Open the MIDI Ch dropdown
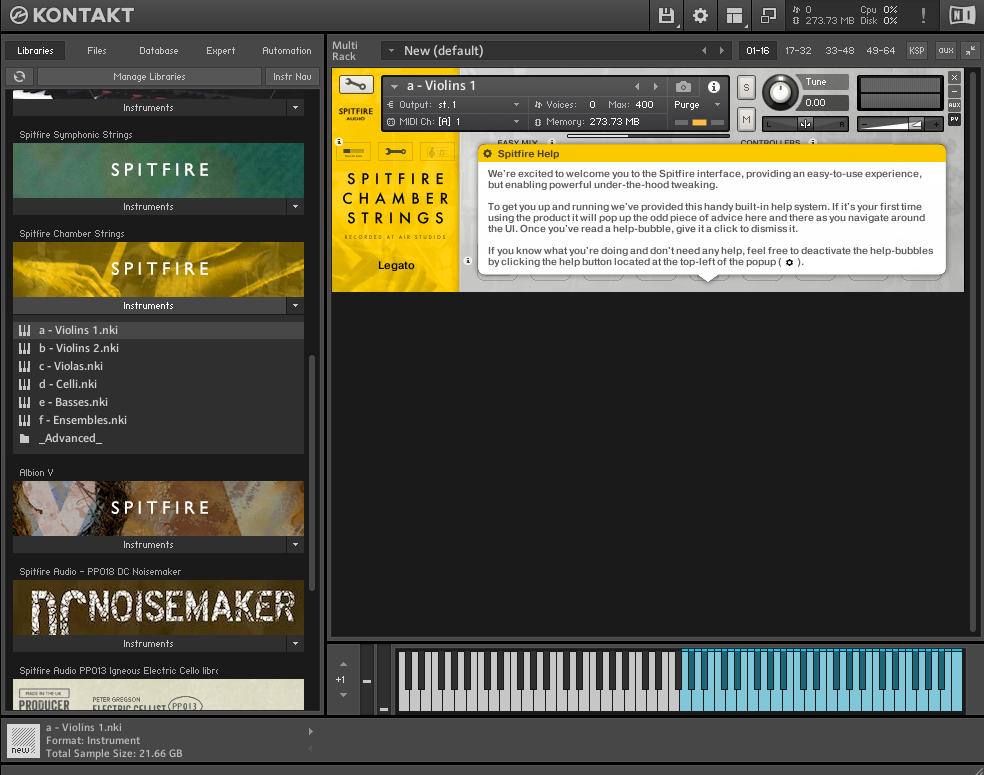Viewport: 984px width, 775px height. pyautogui.click(x=454, y=122)
